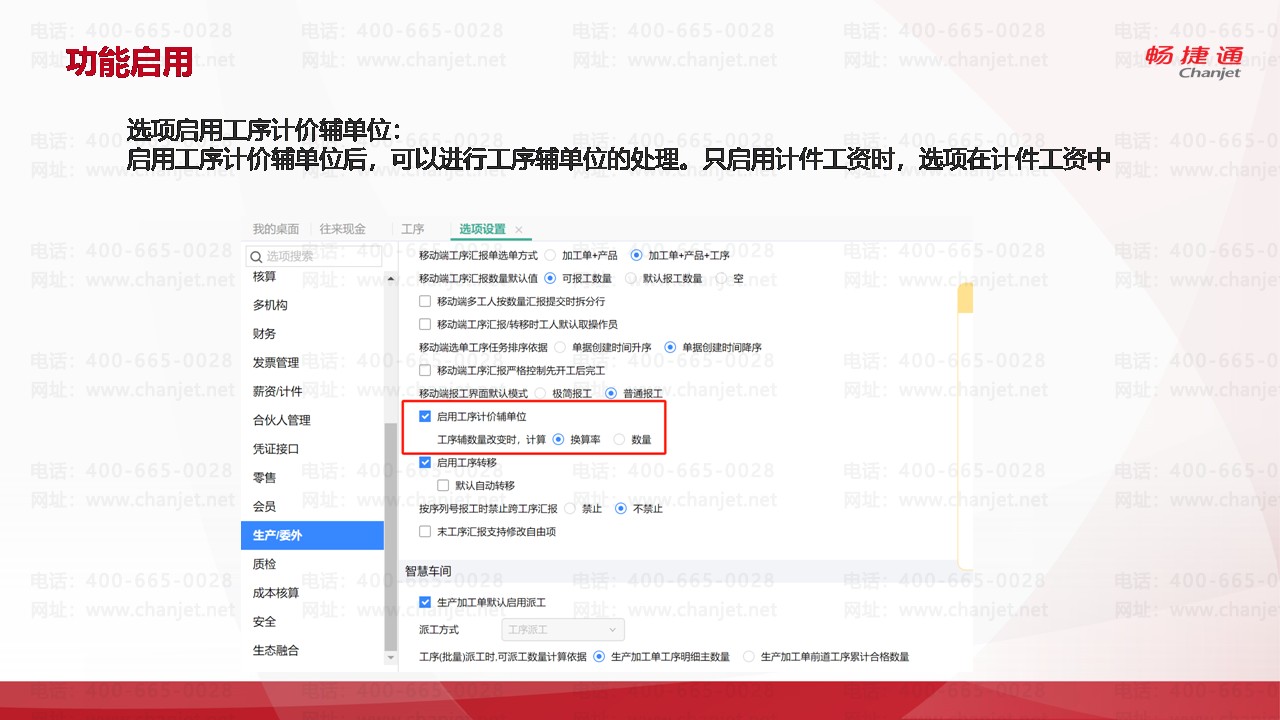Select 极简报工 default mode
Viewport: 1280px width, 720px height.
tap(540, 393)
